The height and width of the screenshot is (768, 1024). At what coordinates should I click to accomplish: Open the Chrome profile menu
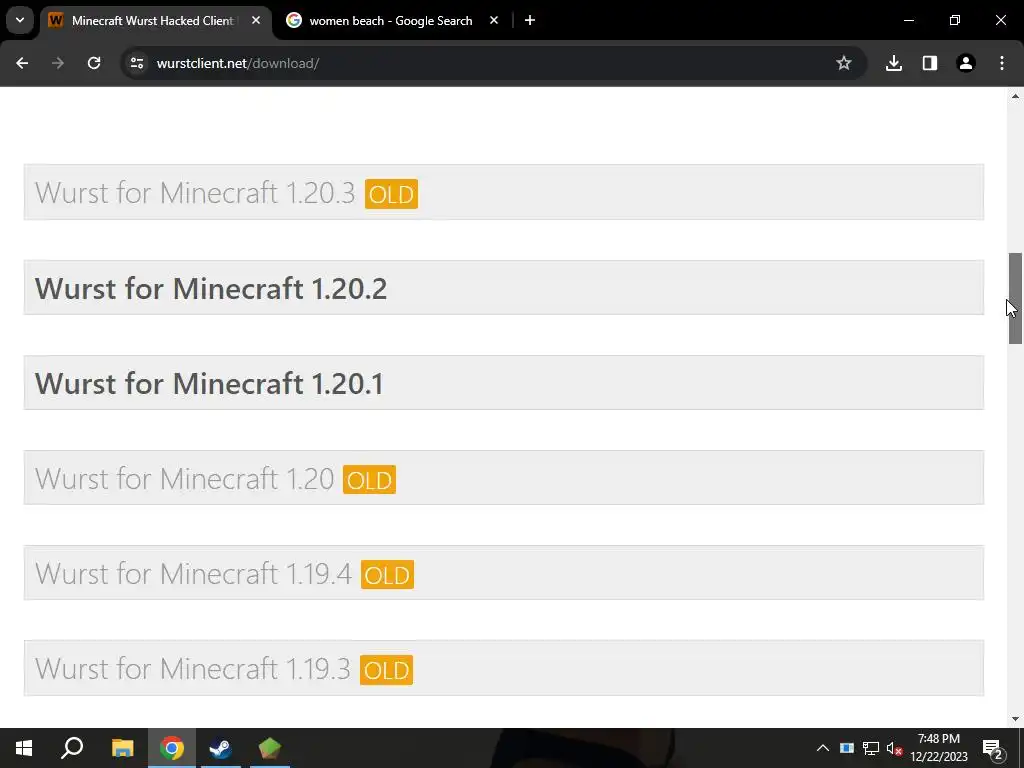point(966,63)
